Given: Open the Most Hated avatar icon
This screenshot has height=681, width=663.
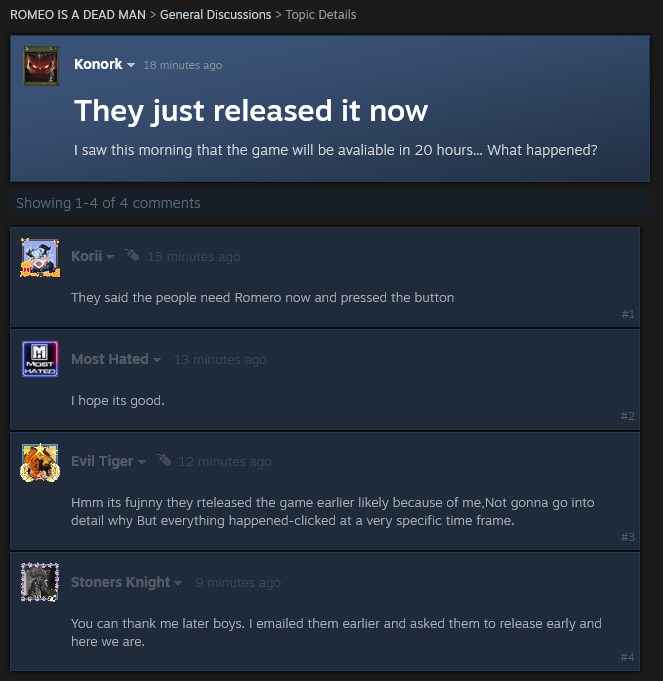Looking at the screenshot, I should (x=40, y=359).
